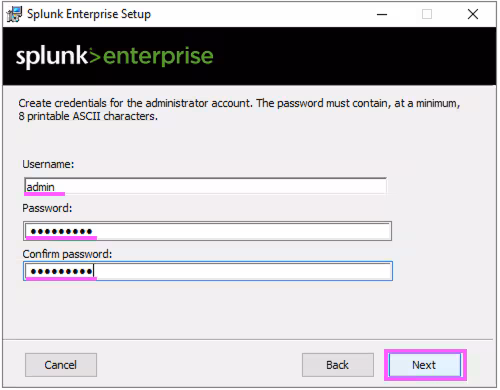Click the white splunk logo text

(52, 56)
